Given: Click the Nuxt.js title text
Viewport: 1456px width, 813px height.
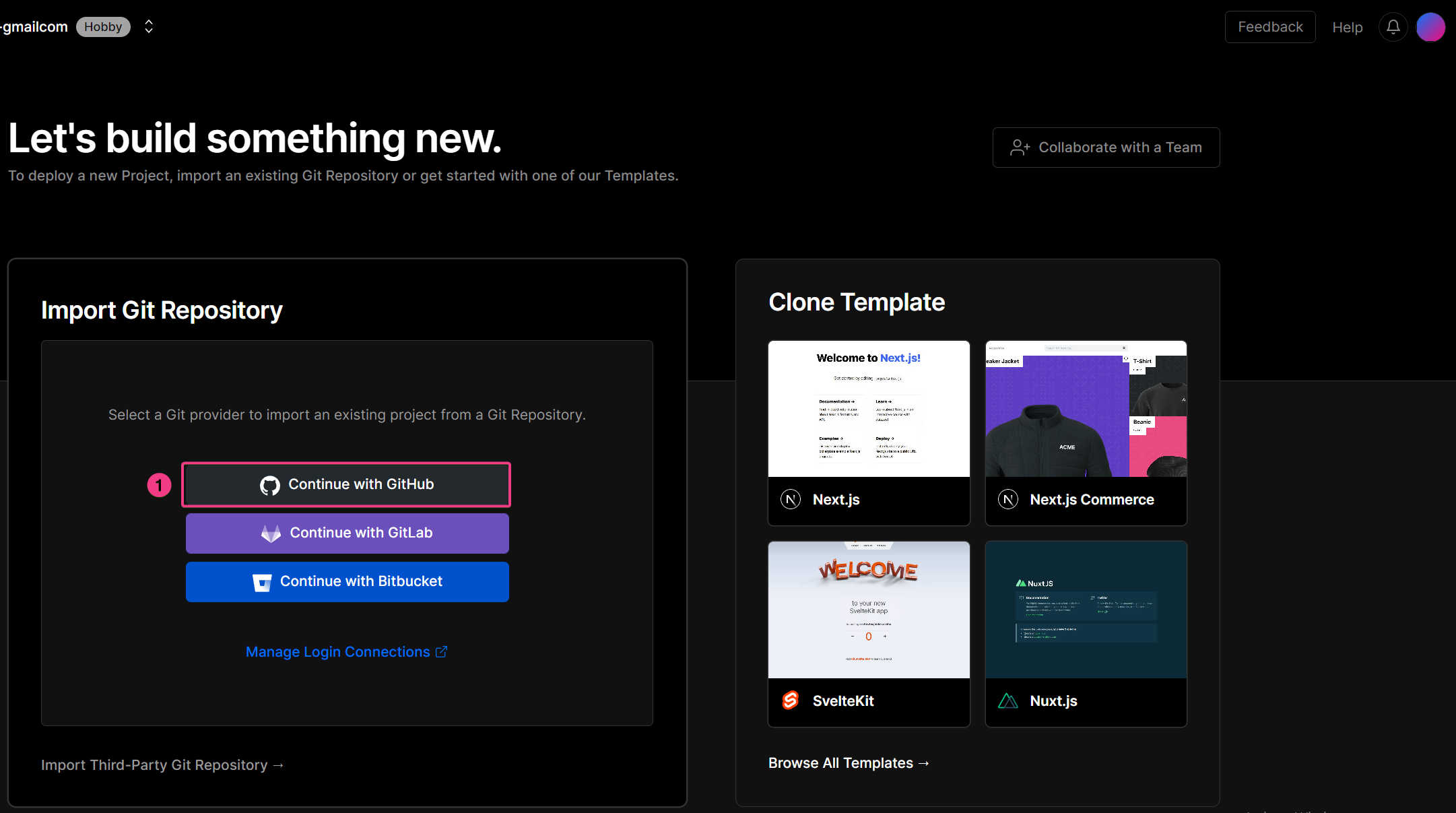Looking at the screenshot, I should point(1053,701).
